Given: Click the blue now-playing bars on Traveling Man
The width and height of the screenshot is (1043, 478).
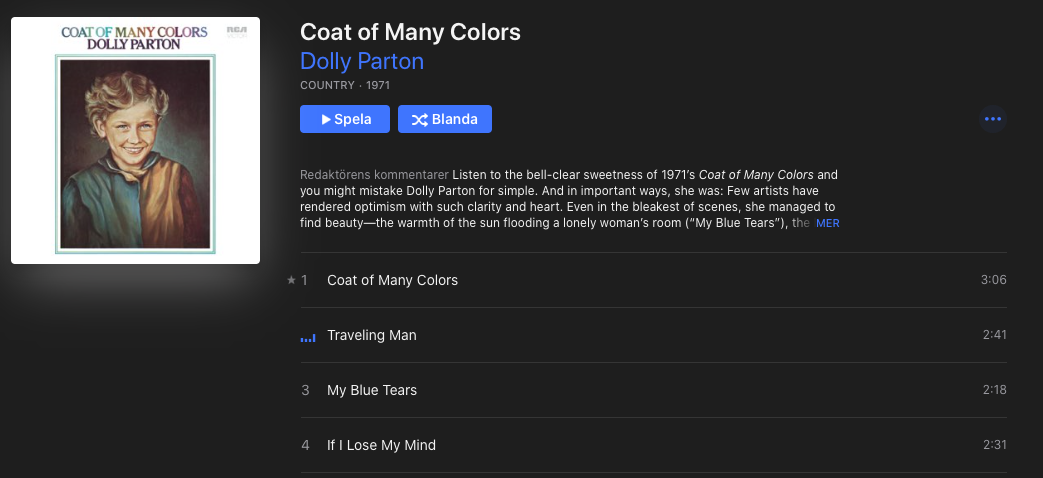Looking at the screenshot, I should tap(308, 338).
